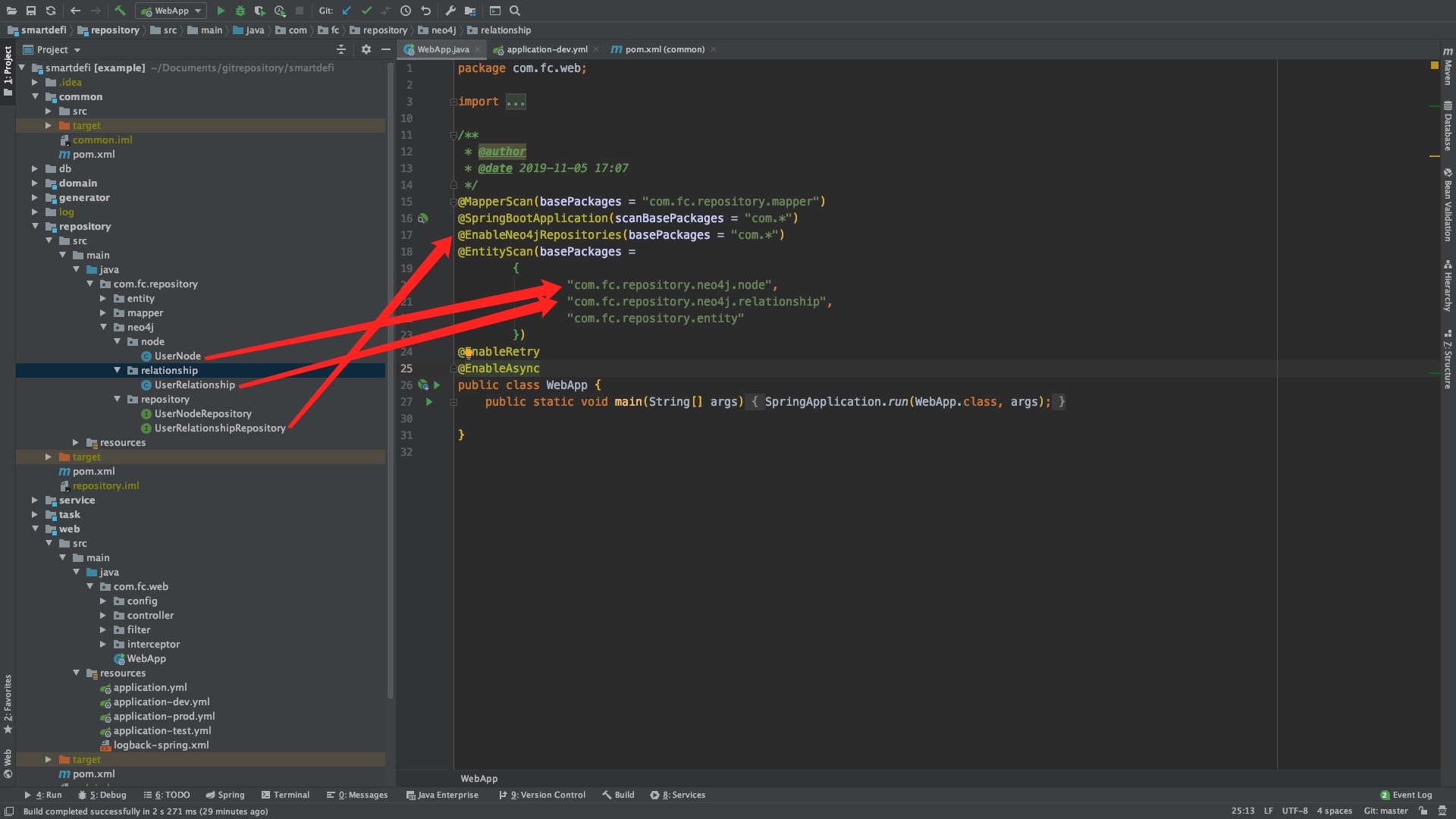Open the Messages tool window
The width and height of the screenshot is (1456, 819).
[x=356, y=795]
